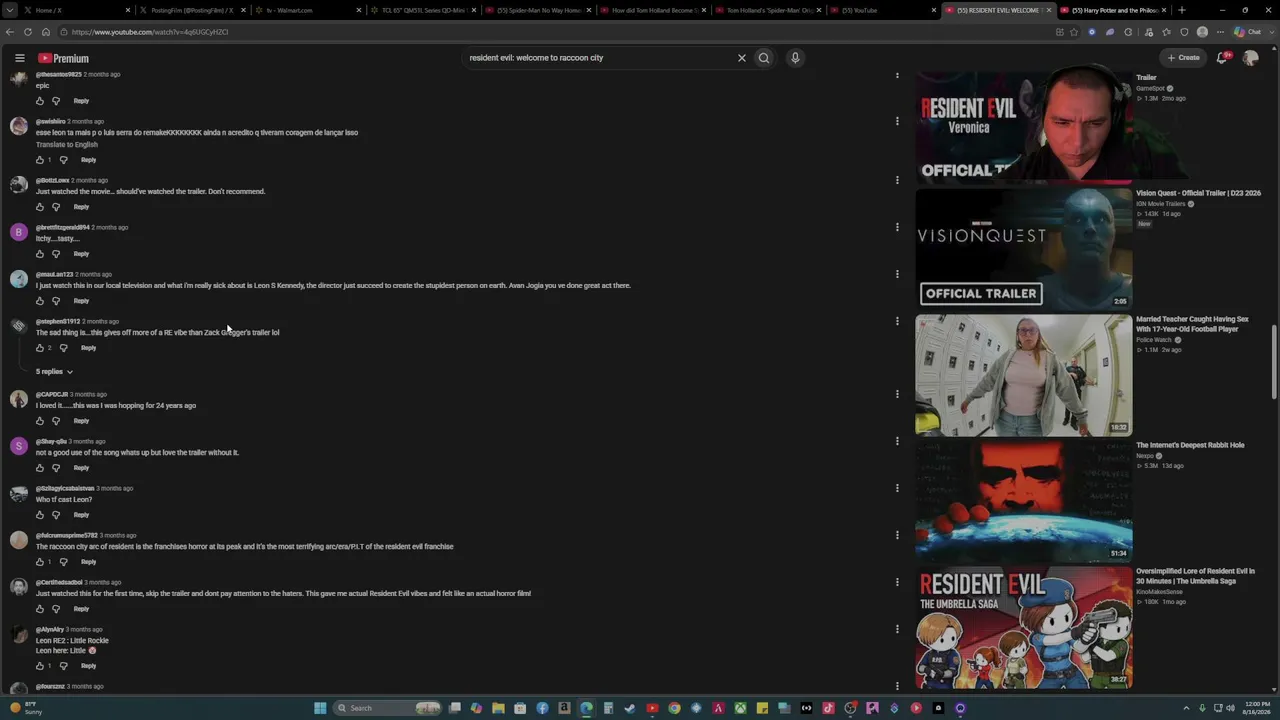1280x720 pixels.
Task: Switch to the Harry Potter tab
Action: click(x=1113, y=10)
